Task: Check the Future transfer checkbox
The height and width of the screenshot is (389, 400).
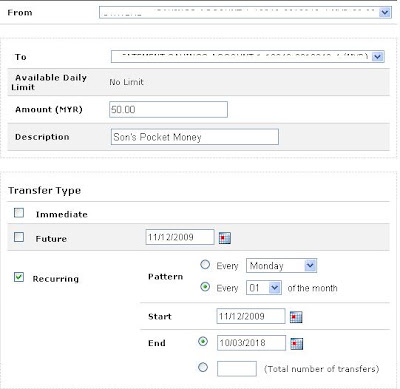Action: pyautogui.click(x=19, y=237)
